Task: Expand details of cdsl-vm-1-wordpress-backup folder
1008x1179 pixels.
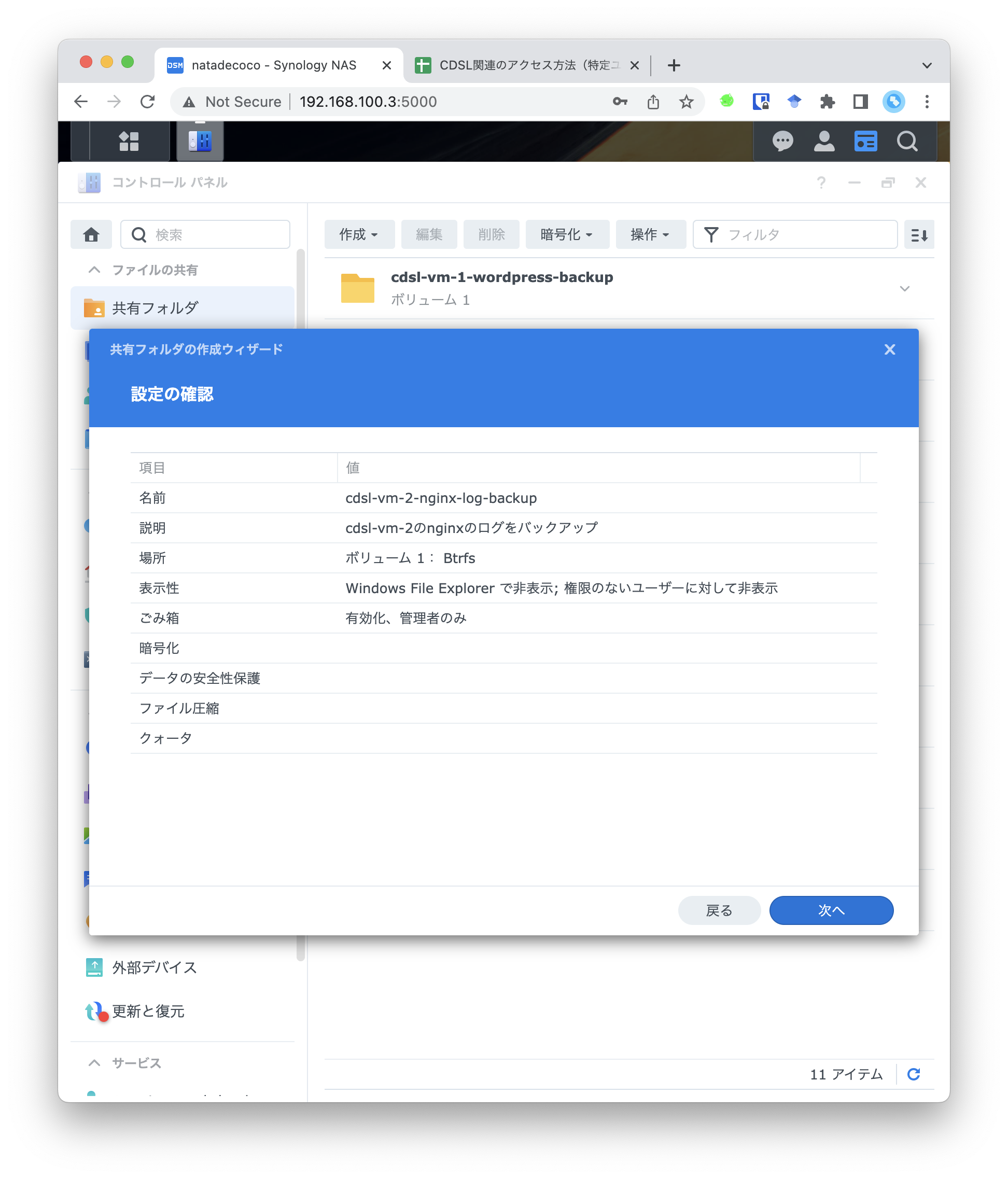Action: coord(904,288)
